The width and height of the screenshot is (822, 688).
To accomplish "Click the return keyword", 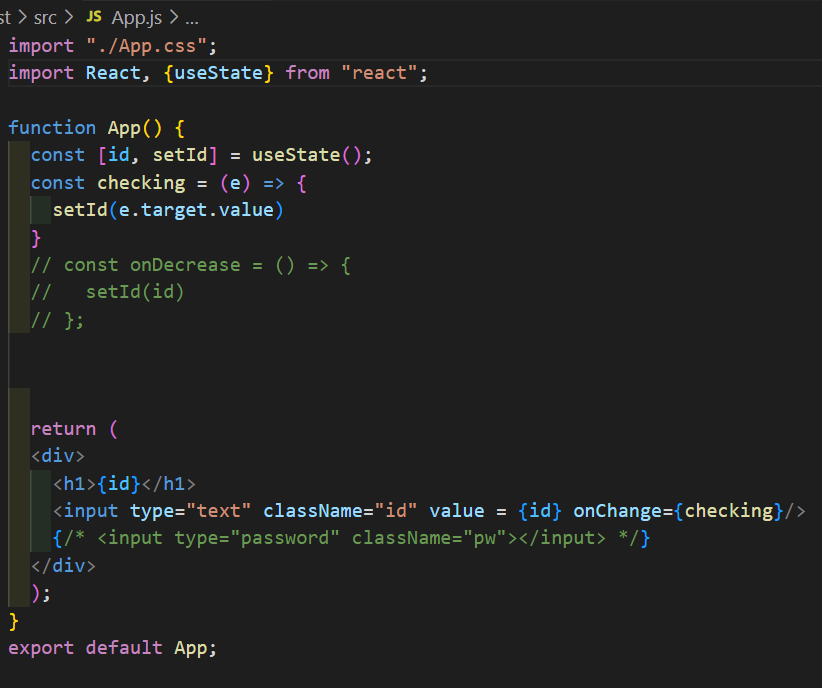I will pos(63,429).
